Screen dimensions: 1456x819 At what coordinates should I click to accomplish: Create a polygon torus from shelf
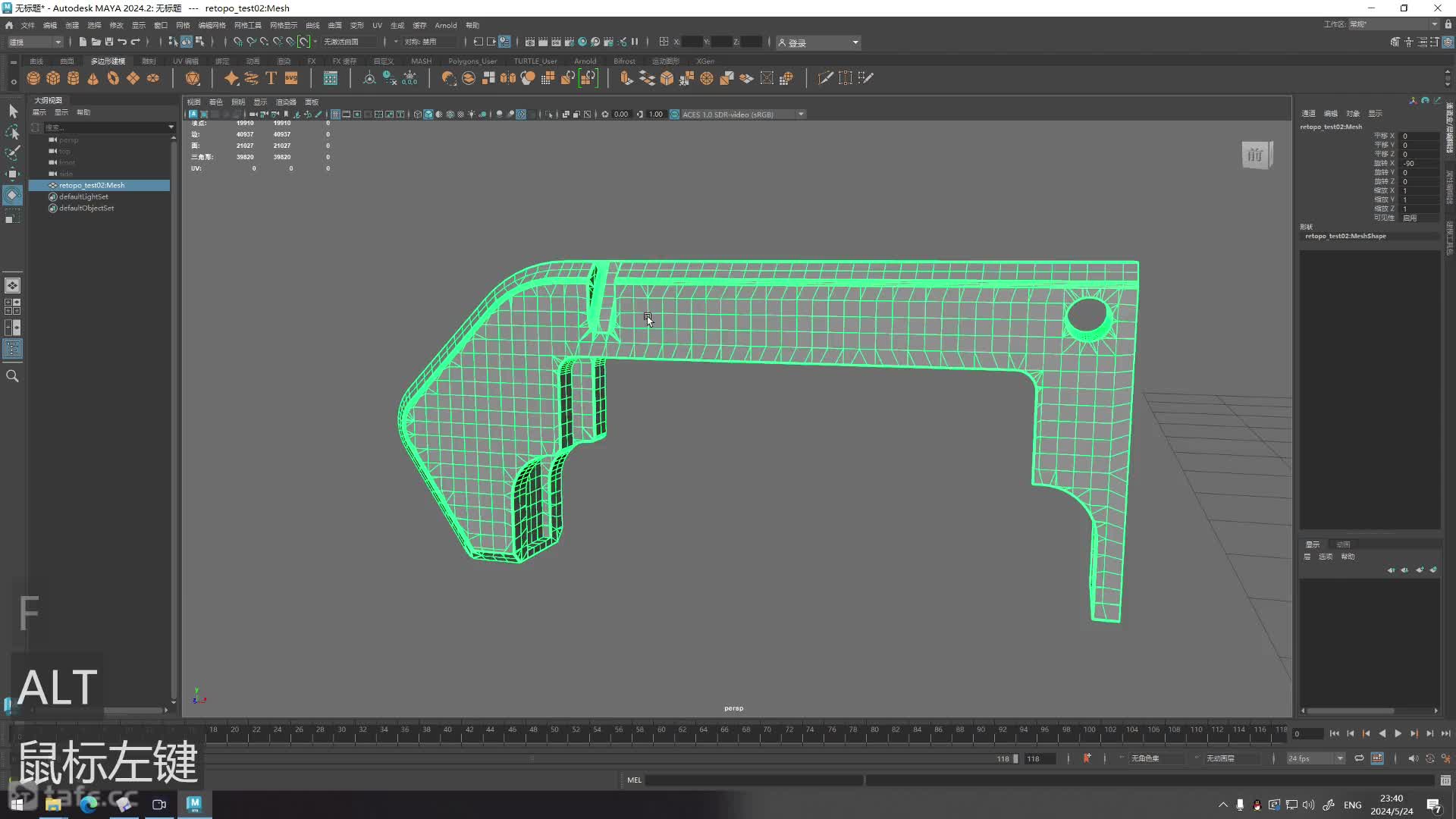tap(113, 78)
